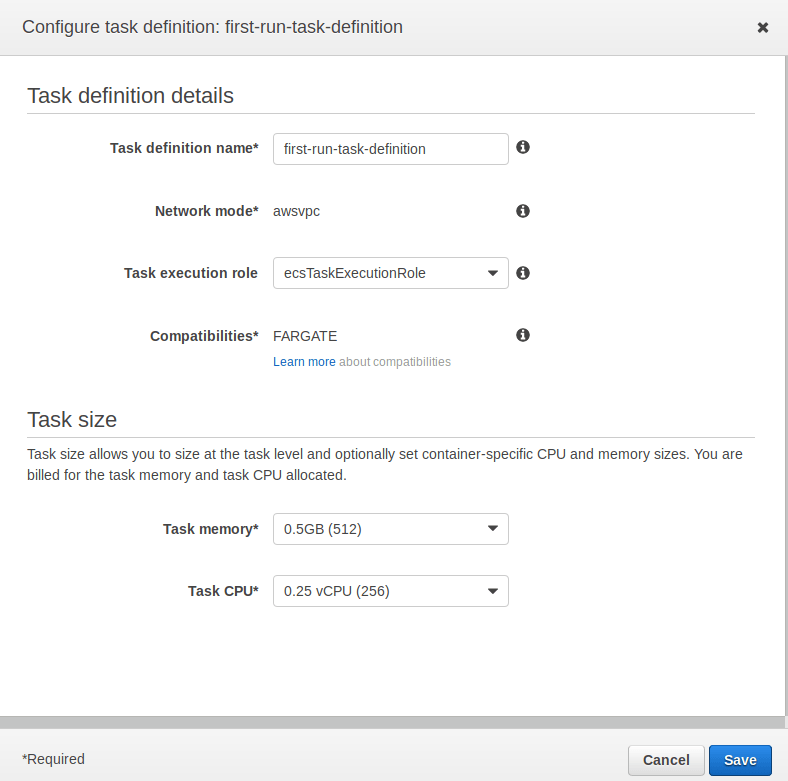Click the awsvpc network mode value
This screenshot has height=781, width=788.
click(x=296, y=211)
